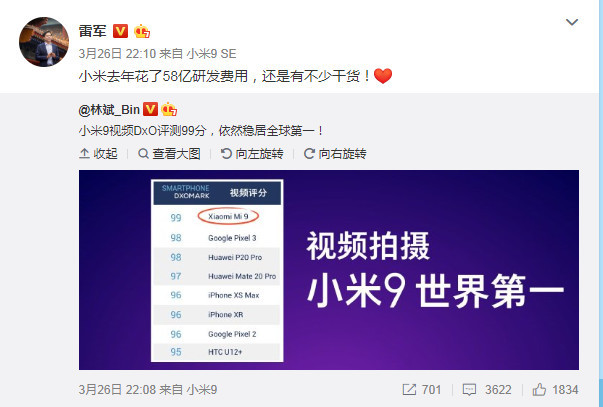Select the page scrollbar at right edge
This screenshot has height=407, width=603.
(x=601, y=204)
